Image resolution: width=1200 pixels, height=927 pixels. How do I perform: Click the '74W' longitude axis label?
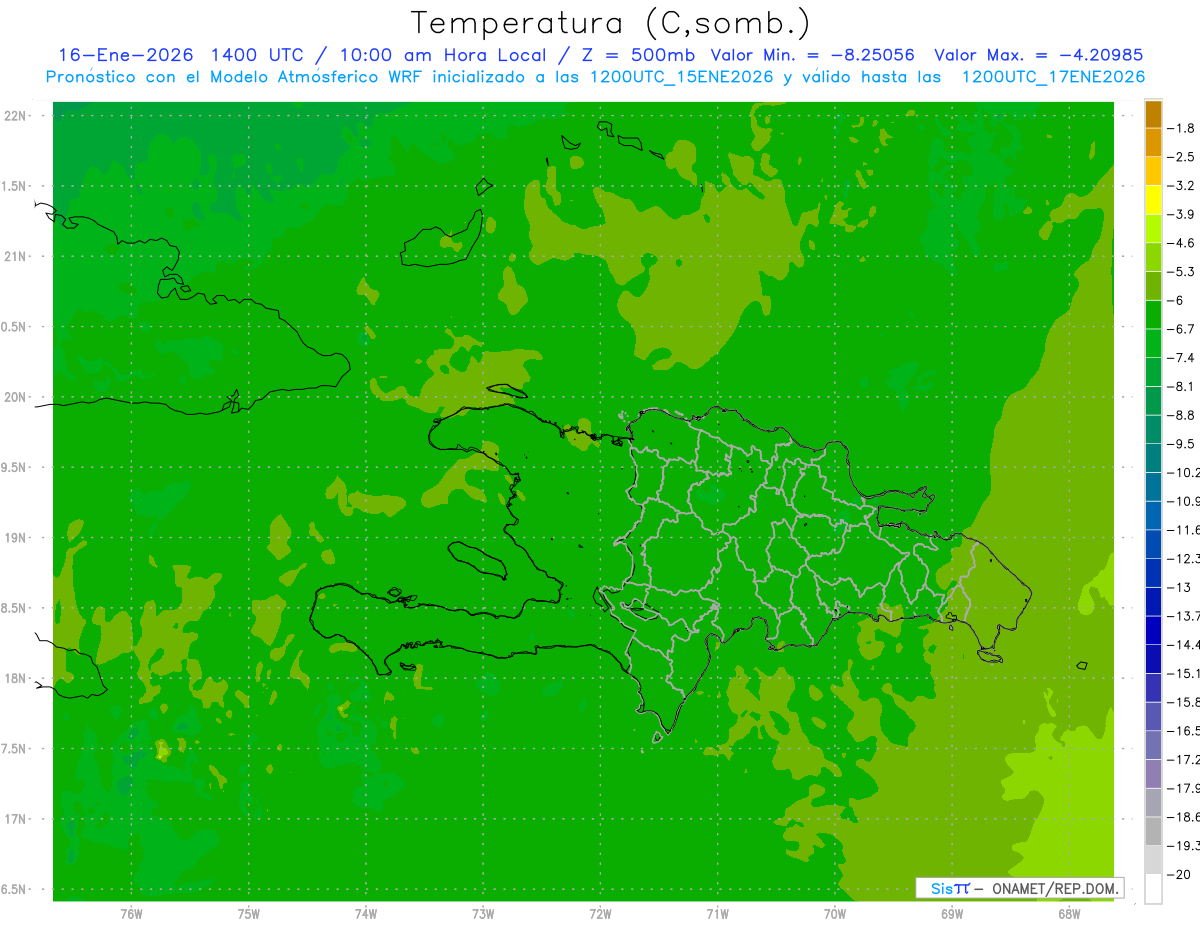[365, 914]
